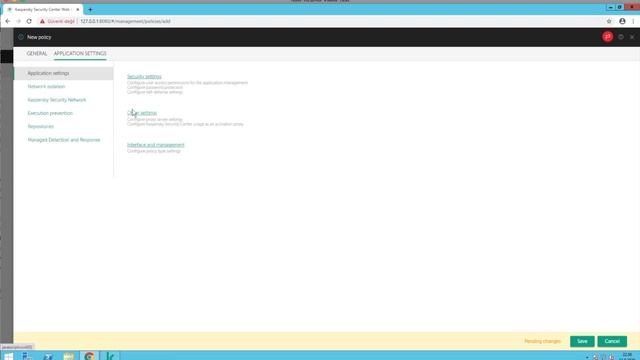Bookmark this page with the star icon

coord(609,21)
